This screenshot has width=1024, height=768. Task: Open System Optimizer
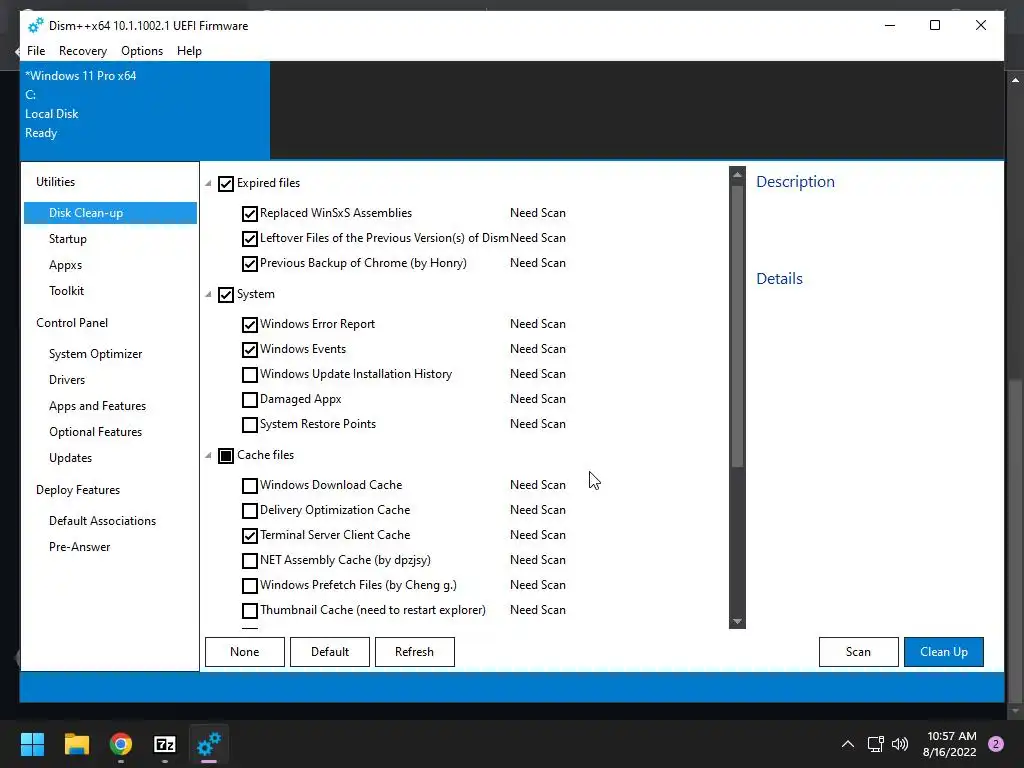95,354
